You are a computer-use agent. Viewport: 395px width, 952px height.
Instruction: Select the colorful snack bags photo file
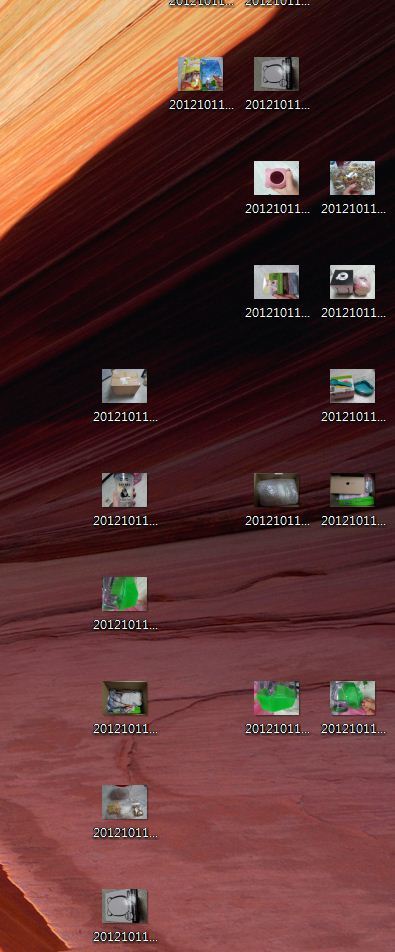click(x=201, y=75)
